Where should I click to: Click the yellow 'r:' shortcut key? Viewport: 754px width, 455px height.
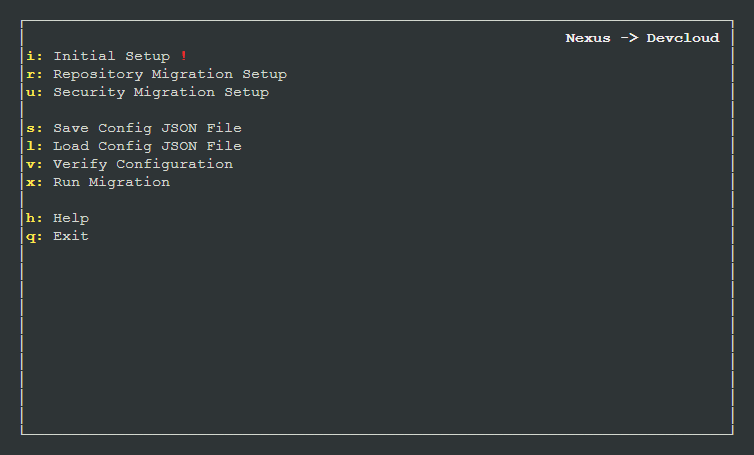tap(33, 74)
